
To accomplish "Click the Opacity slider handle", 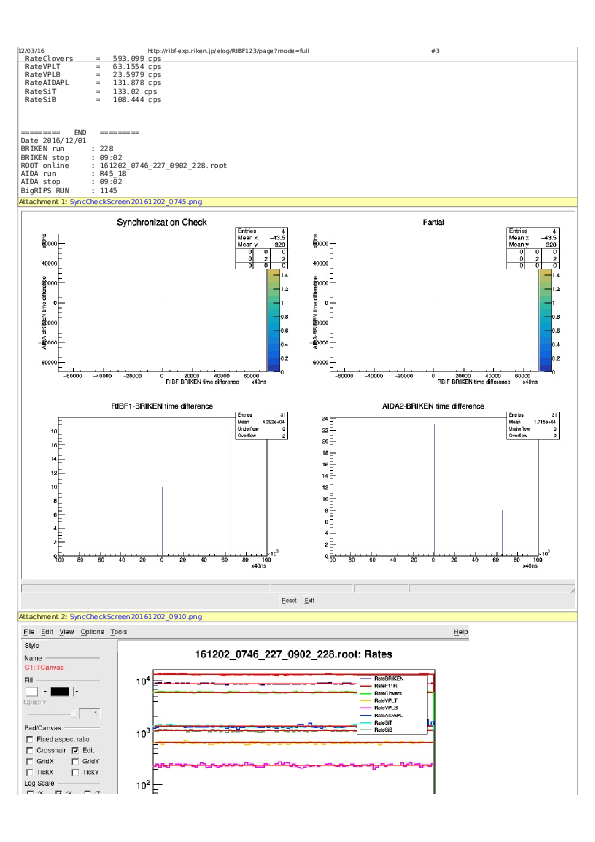I will point(74,714).
